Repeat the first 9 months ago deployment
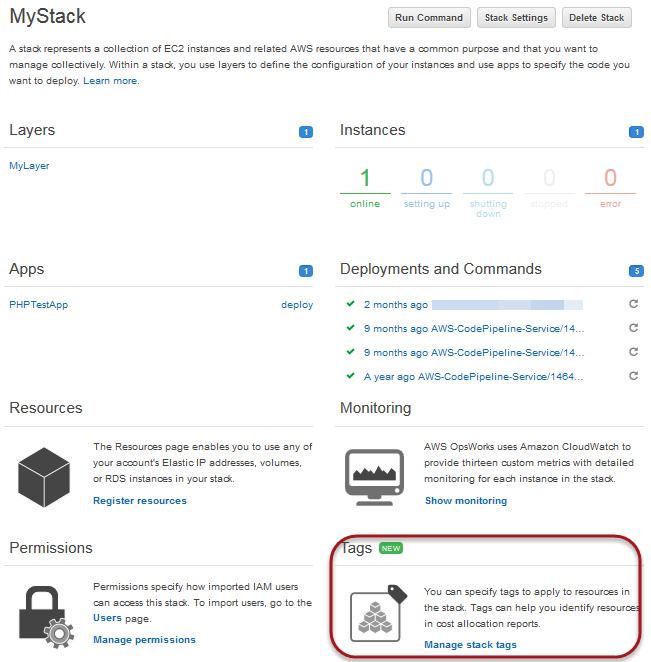The width and height of the screenshot is (651, 662). coord(633,328)
